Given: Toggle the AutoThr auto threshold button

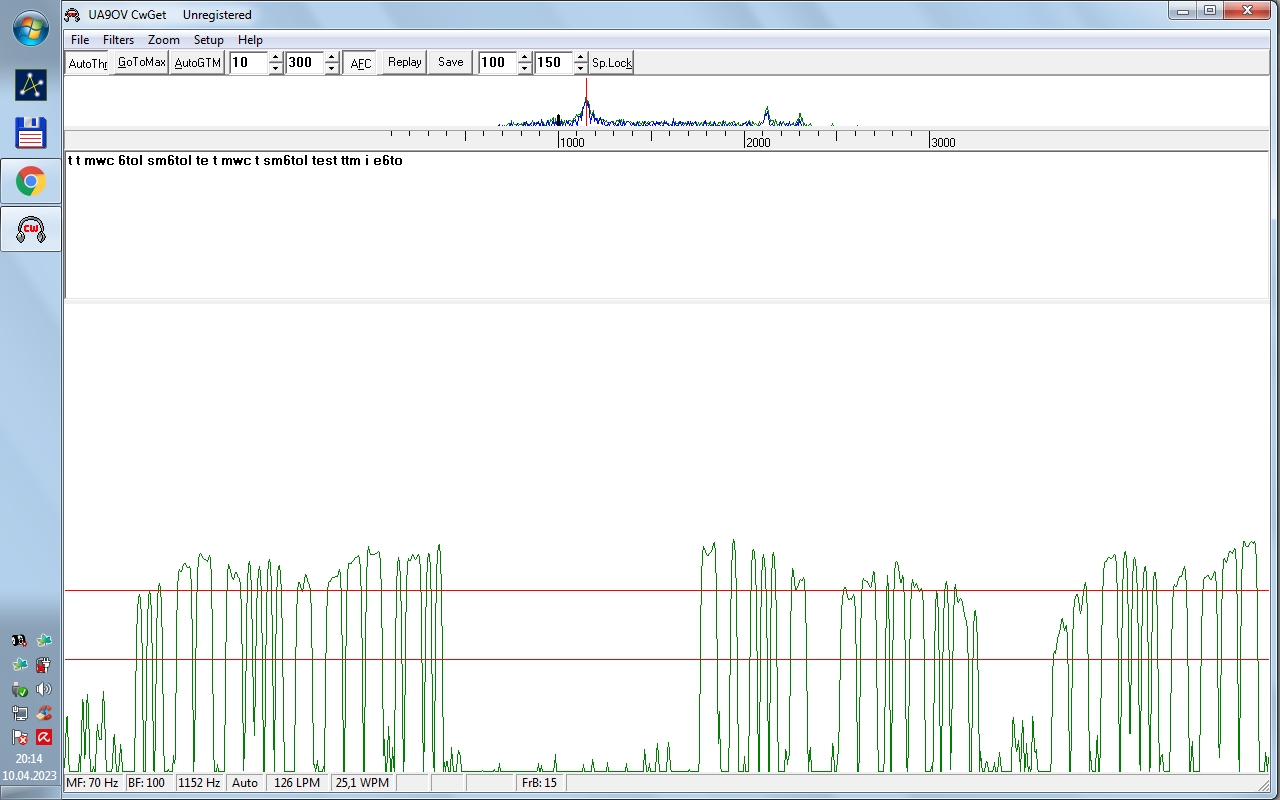Looking at the screenshot, I should click(87, 63).
